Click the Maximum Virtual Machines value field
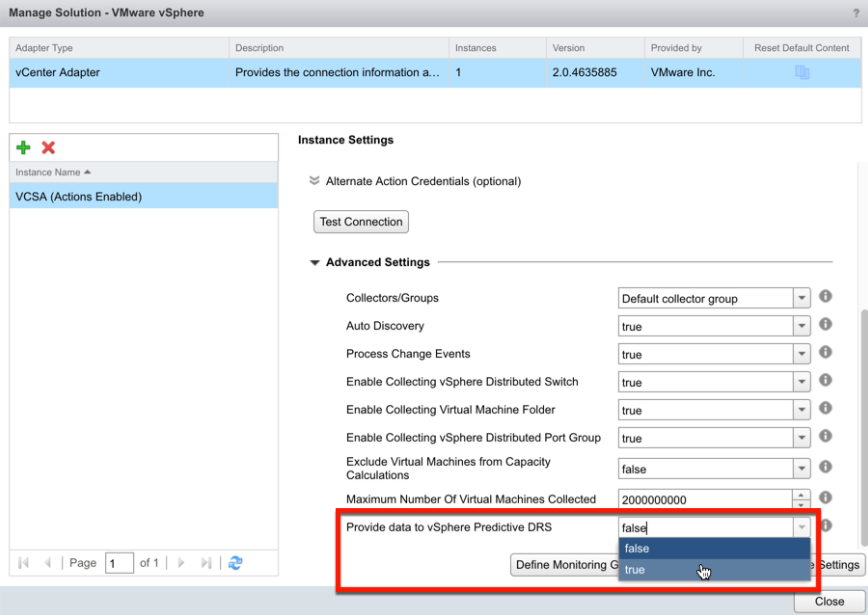 tap(706, 499)
